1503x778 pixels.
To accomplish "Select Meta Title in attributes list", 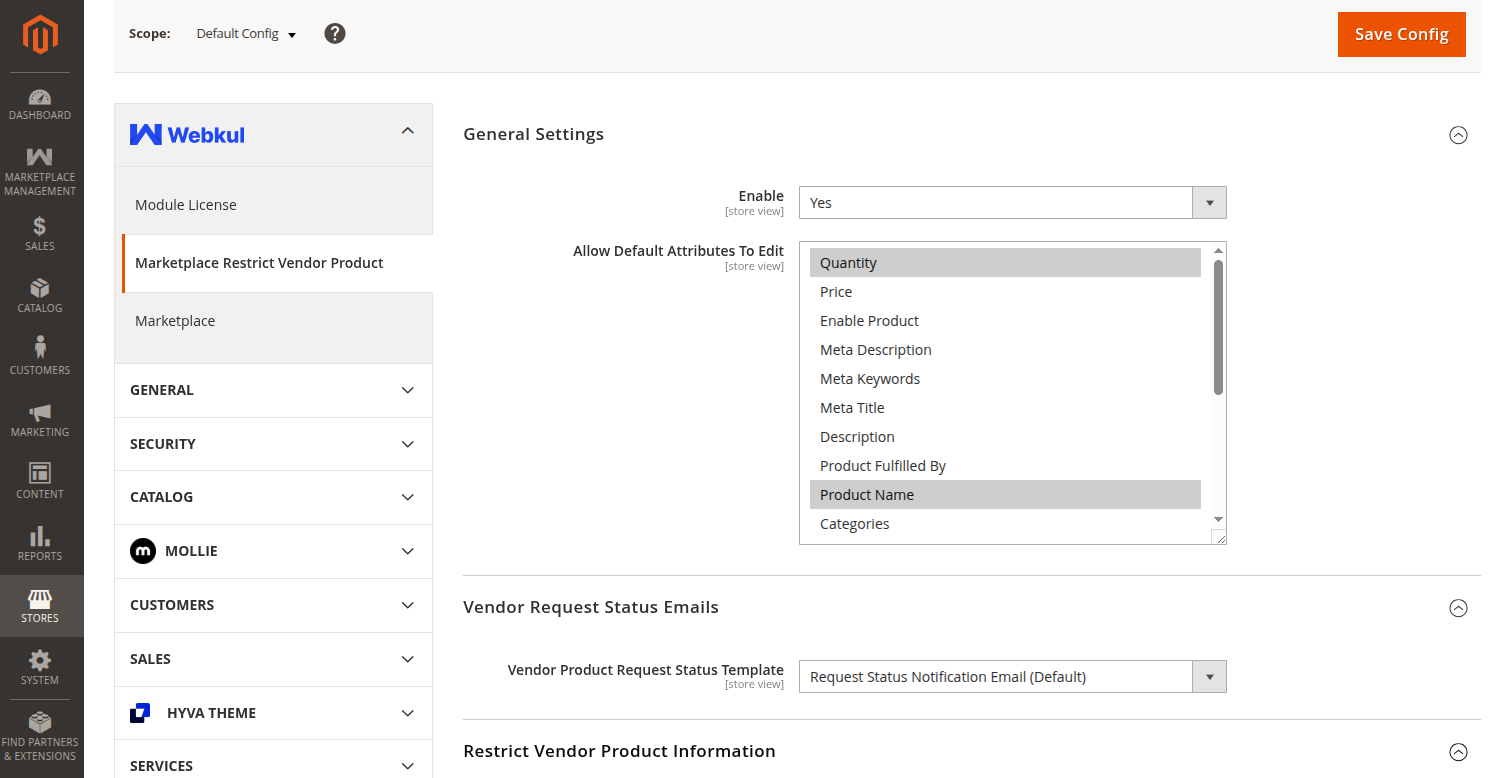I will click(x=1005, y=408).
